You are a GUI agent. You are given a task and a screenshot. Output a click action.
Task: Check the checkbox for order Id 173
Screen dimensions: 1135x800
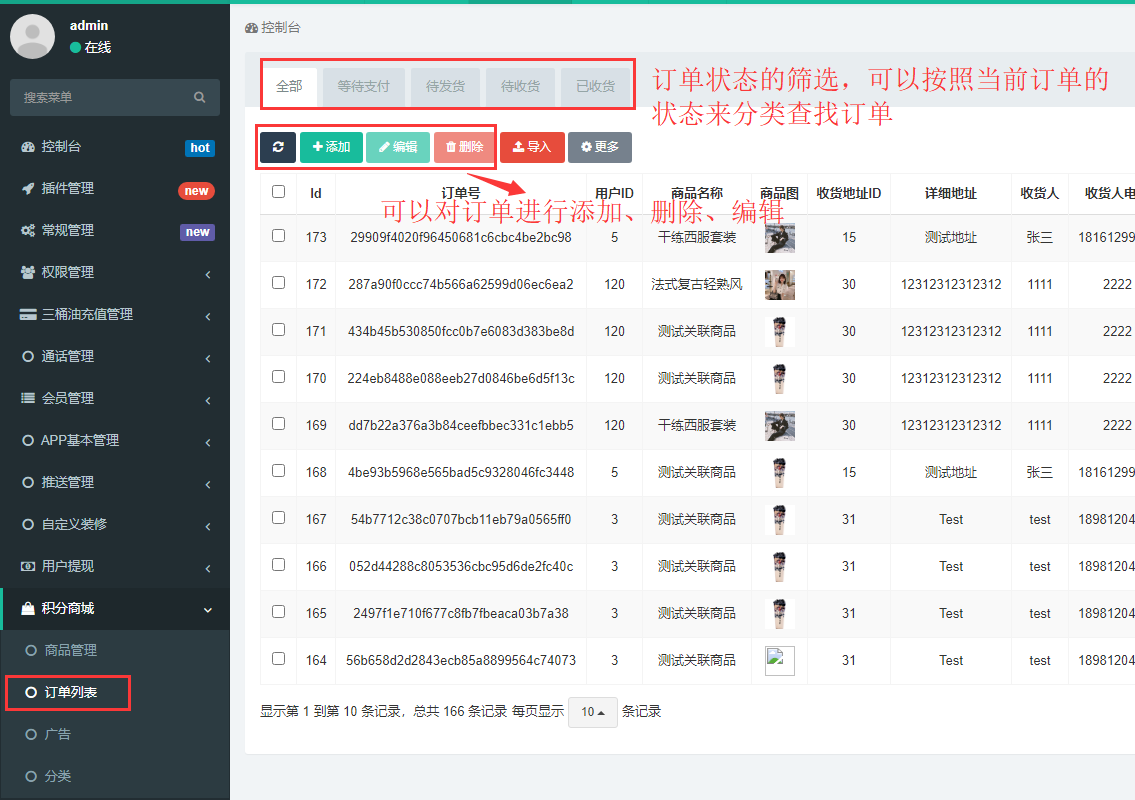(279, 236)
